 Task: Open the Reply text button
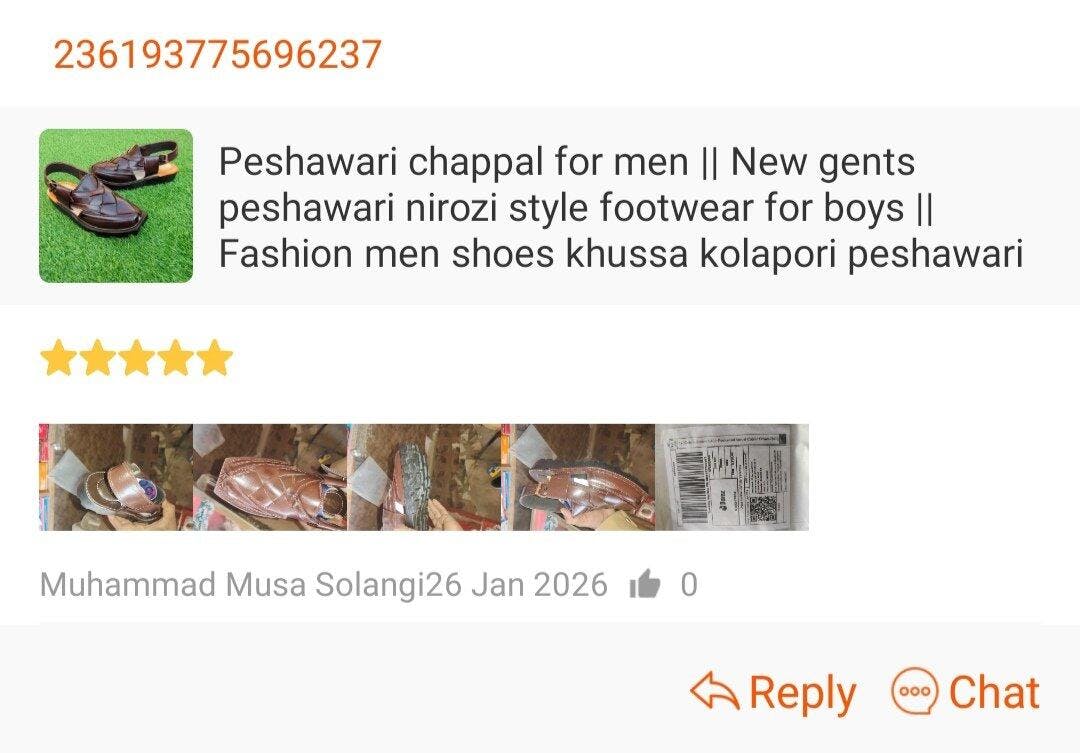point(802,692)
